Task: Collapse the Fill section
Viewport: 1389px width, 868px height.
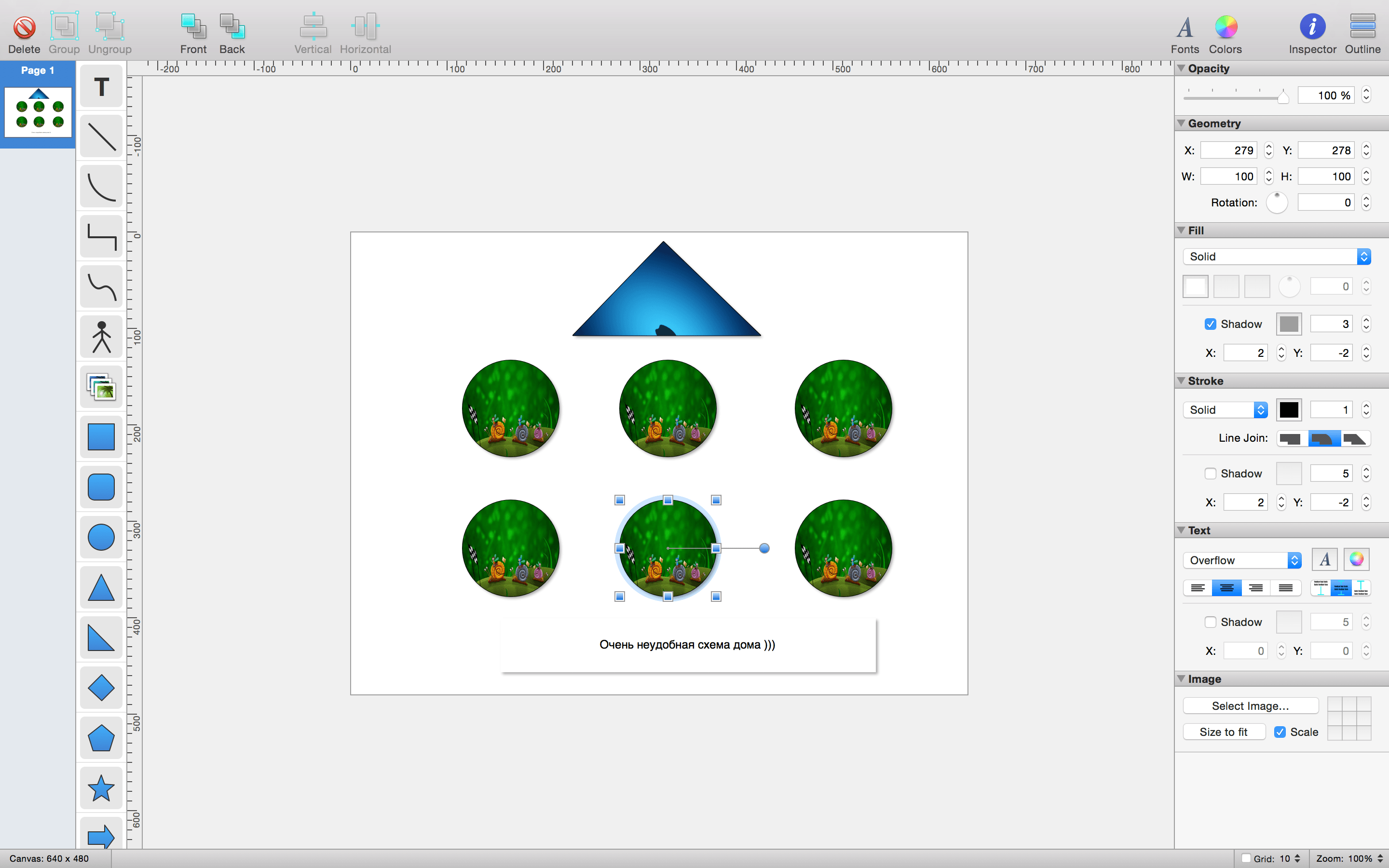Action: pos(1181,230)
